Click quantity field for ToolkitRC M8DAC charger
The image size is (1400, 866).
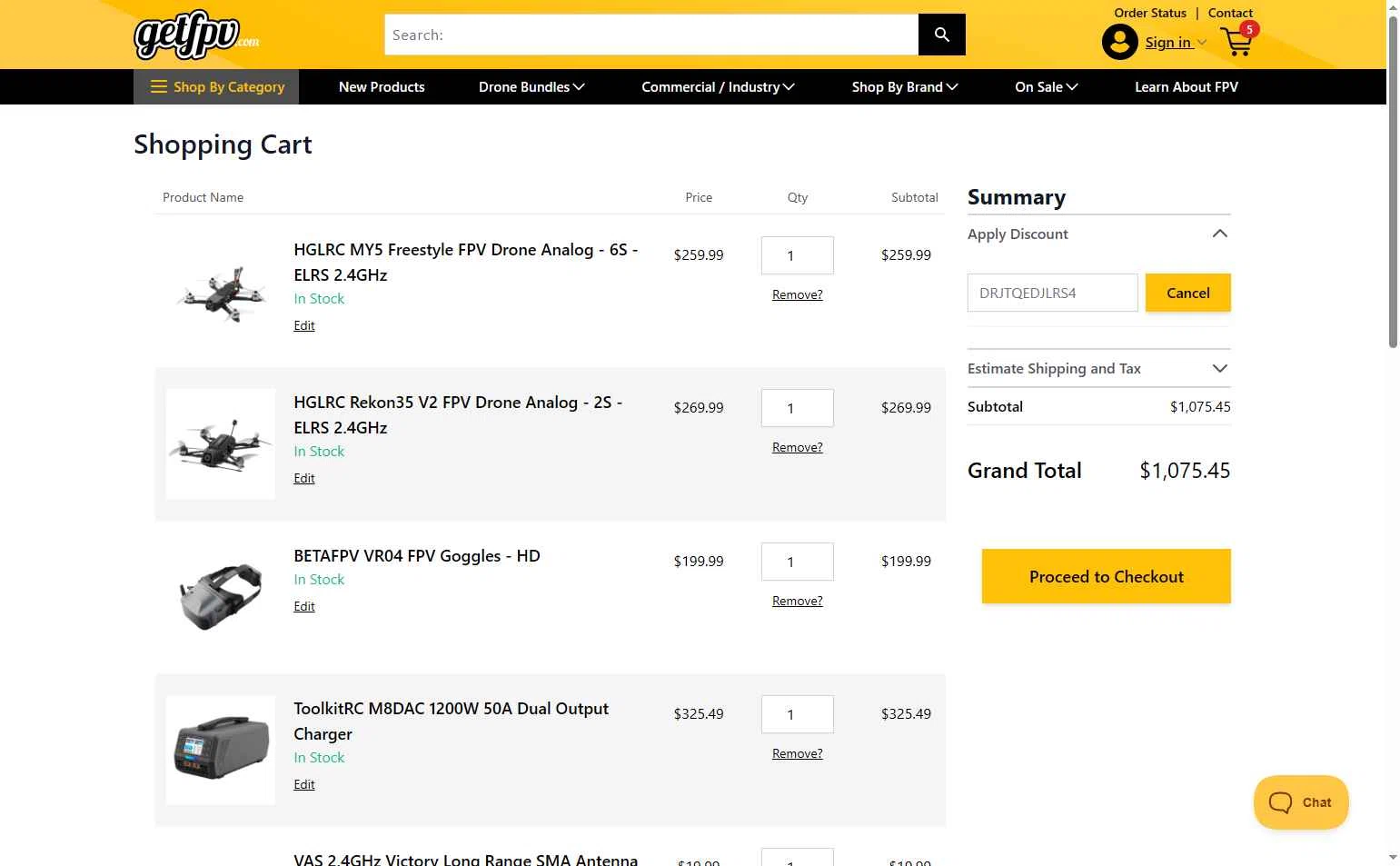click(798, 714)
